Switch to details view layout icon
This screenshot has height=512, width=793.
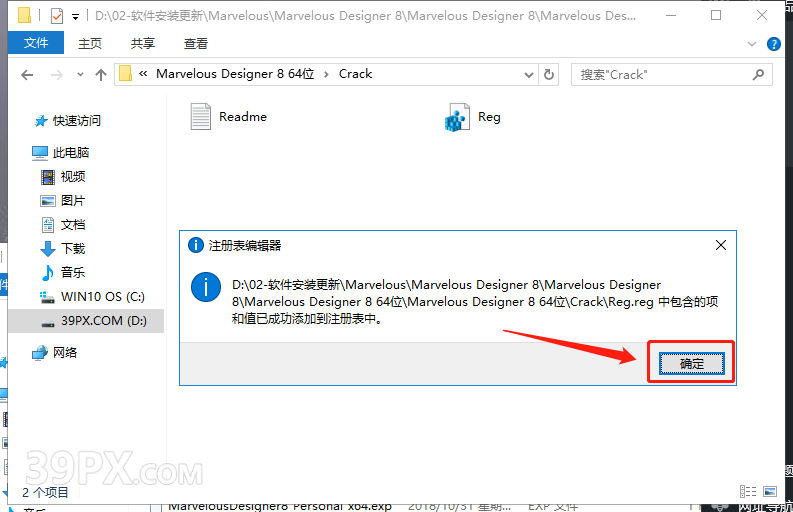coord(748,491)
